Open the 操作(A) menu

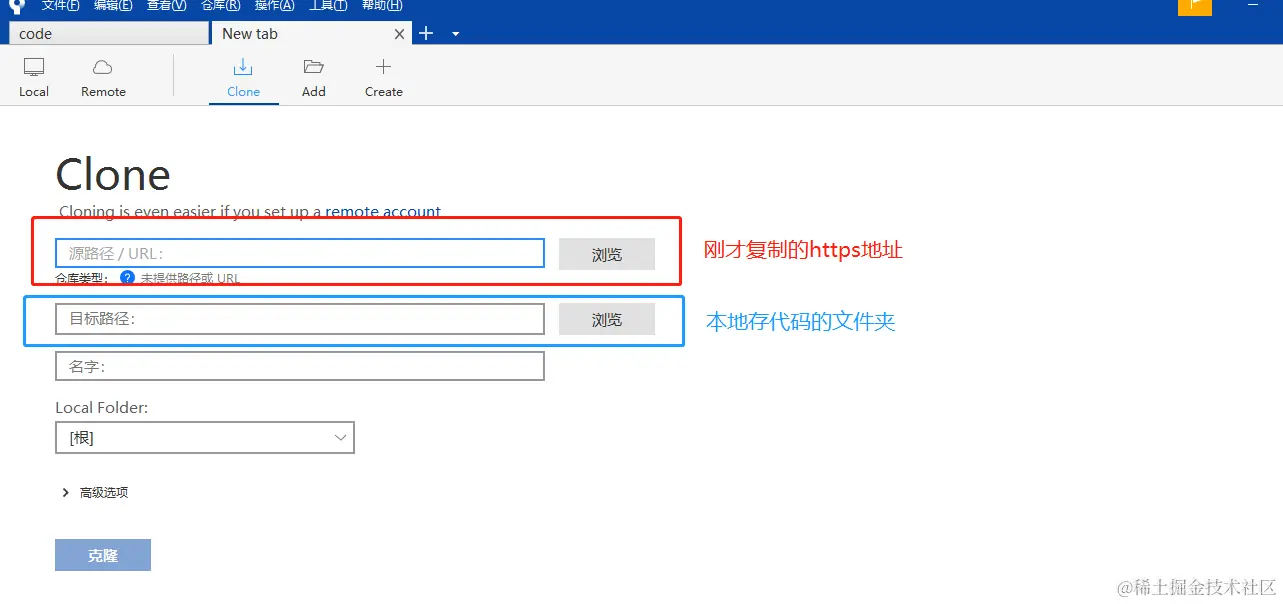click(274, 5)
